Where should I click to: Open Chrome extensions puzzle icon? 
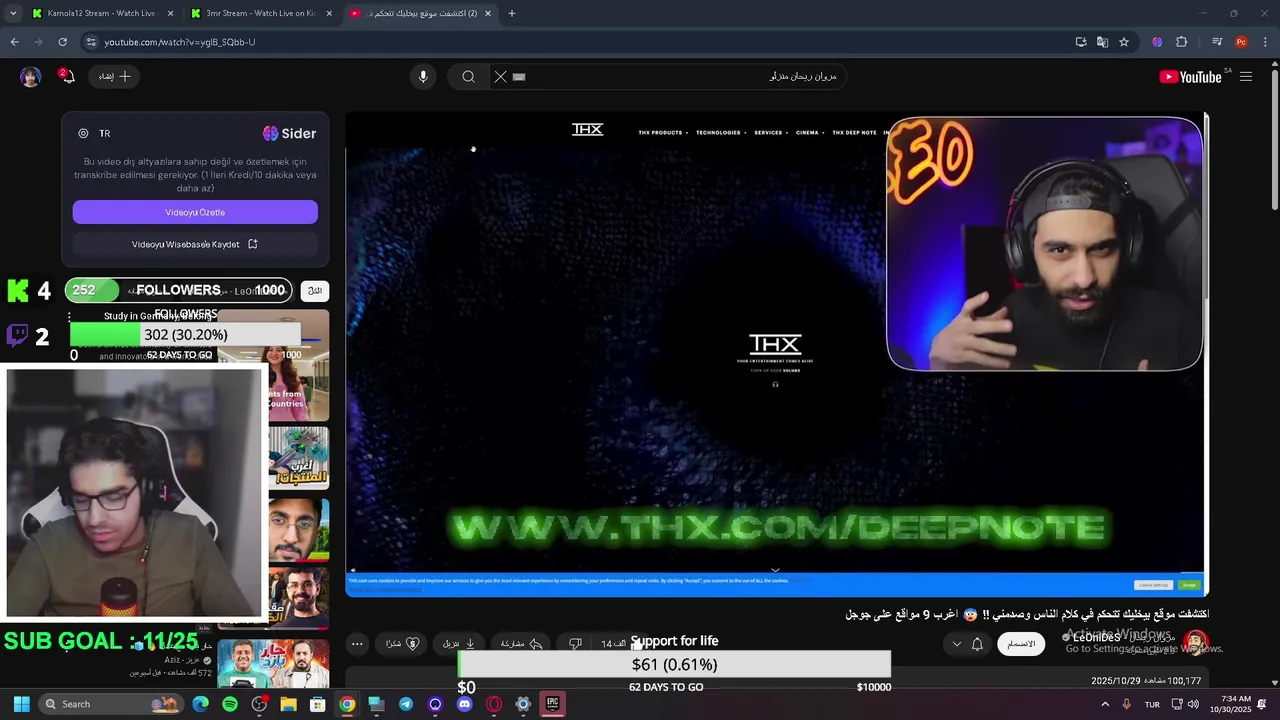pyautogui.click(x=1182, y=42)
